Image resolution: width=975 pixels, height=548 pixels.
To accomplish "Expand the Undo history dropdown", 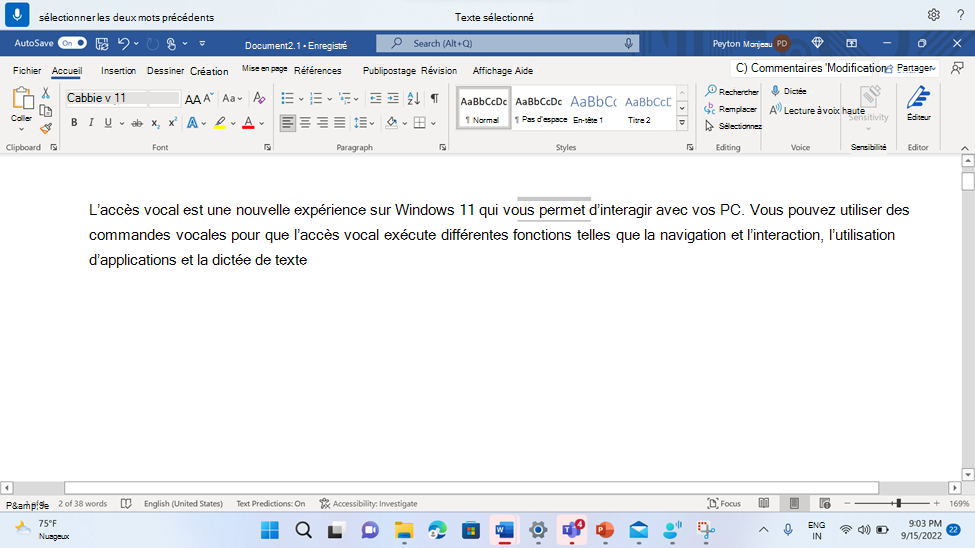I will (x=136, y=44).
